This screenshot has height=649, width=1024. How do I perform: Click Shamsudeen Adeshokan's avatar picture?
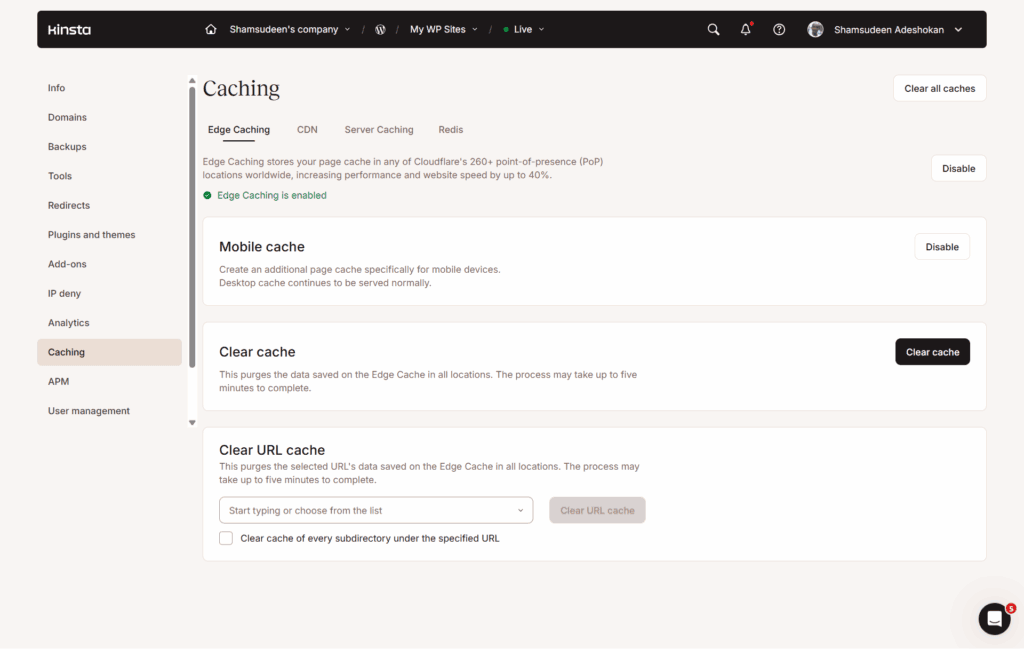tap(815, 29)
